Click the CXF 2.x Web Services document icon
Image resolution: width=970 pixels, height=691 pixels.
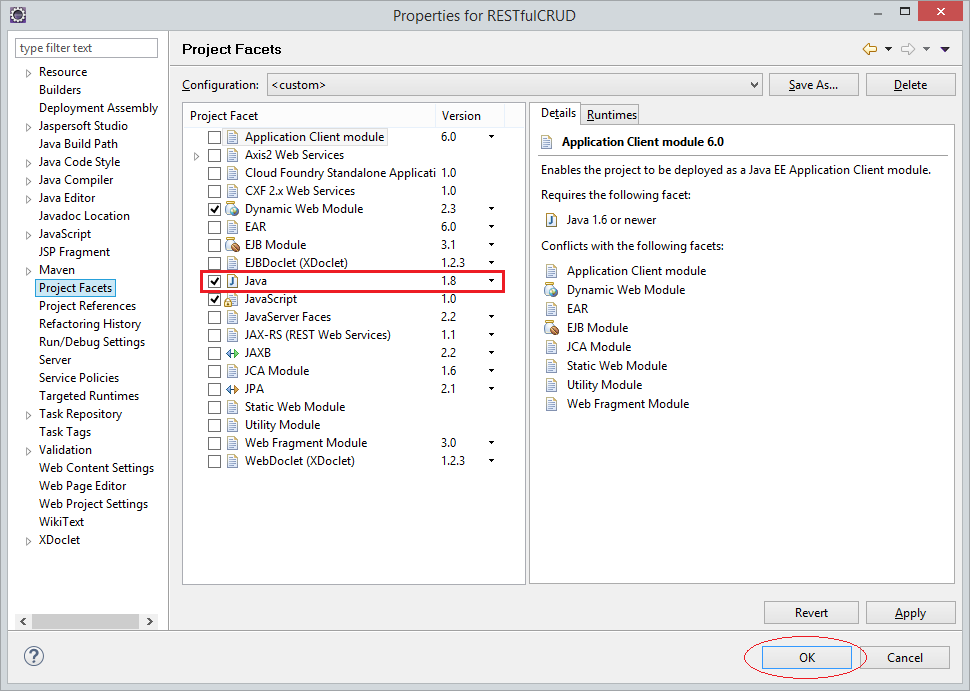coord(232,191)
